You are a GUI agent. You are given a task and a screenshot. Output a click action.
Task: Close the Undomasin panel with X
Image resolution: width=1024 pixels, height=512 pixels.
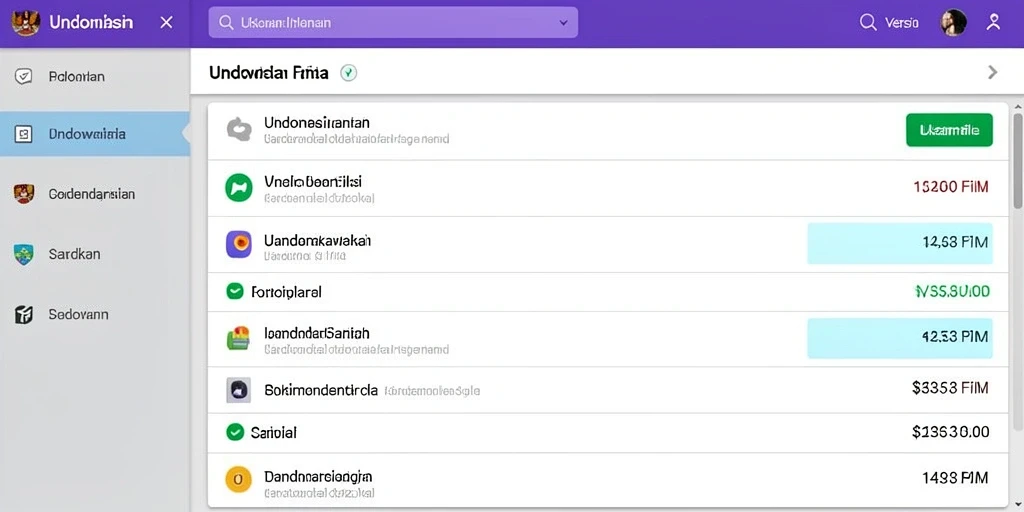167,22
